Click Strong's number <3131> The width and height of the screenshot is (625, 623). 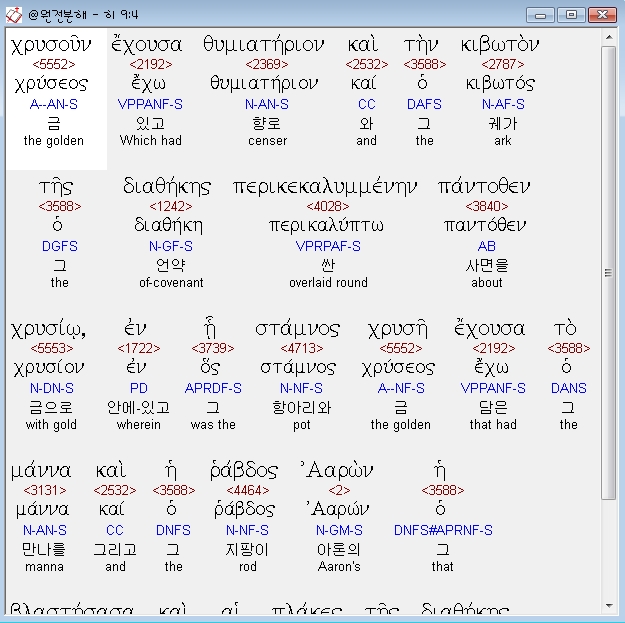(x=45, y=490)
